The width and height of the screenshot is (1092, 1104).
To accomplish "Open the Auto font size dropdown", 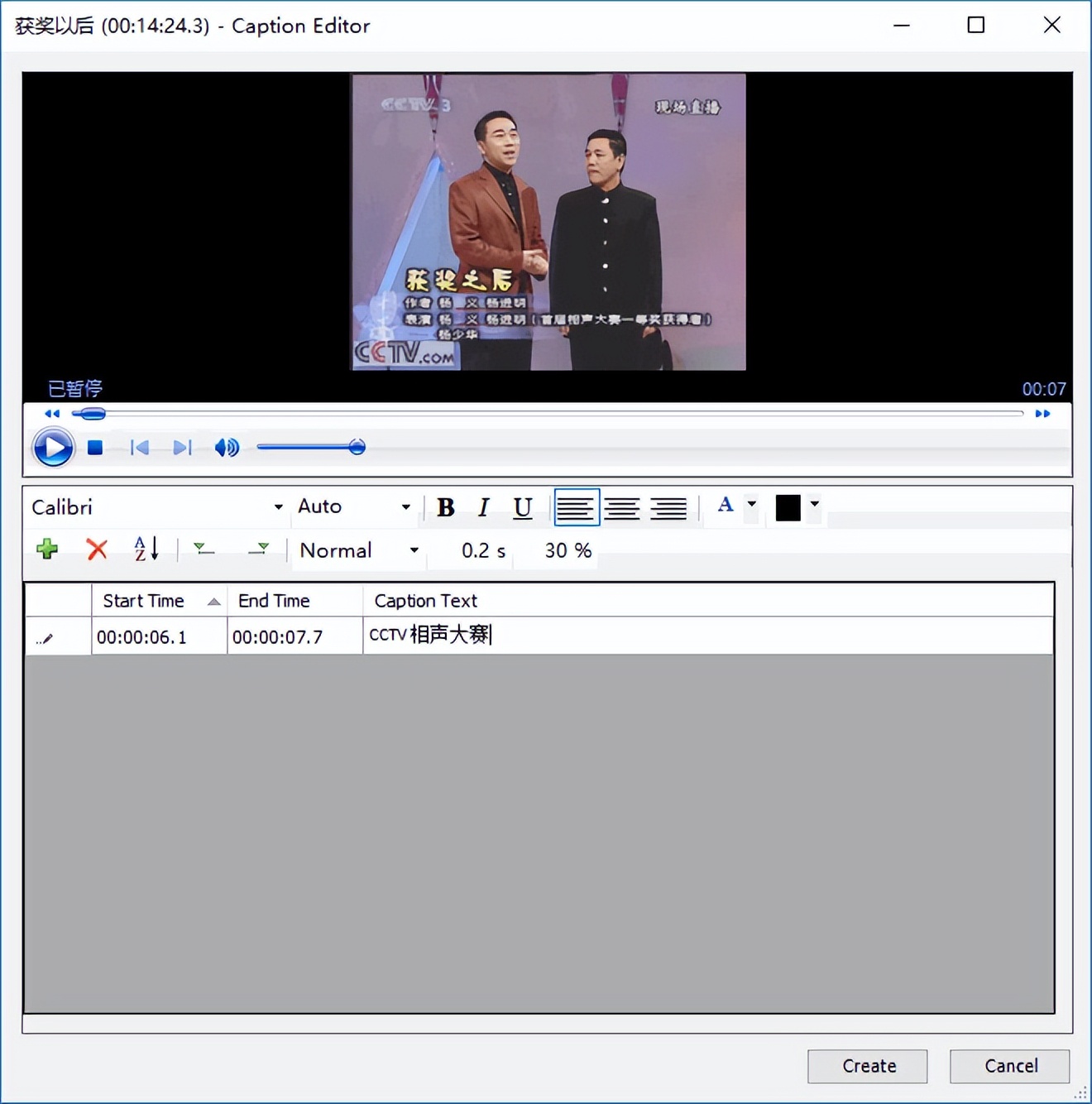I will click(x=354, y=506).
